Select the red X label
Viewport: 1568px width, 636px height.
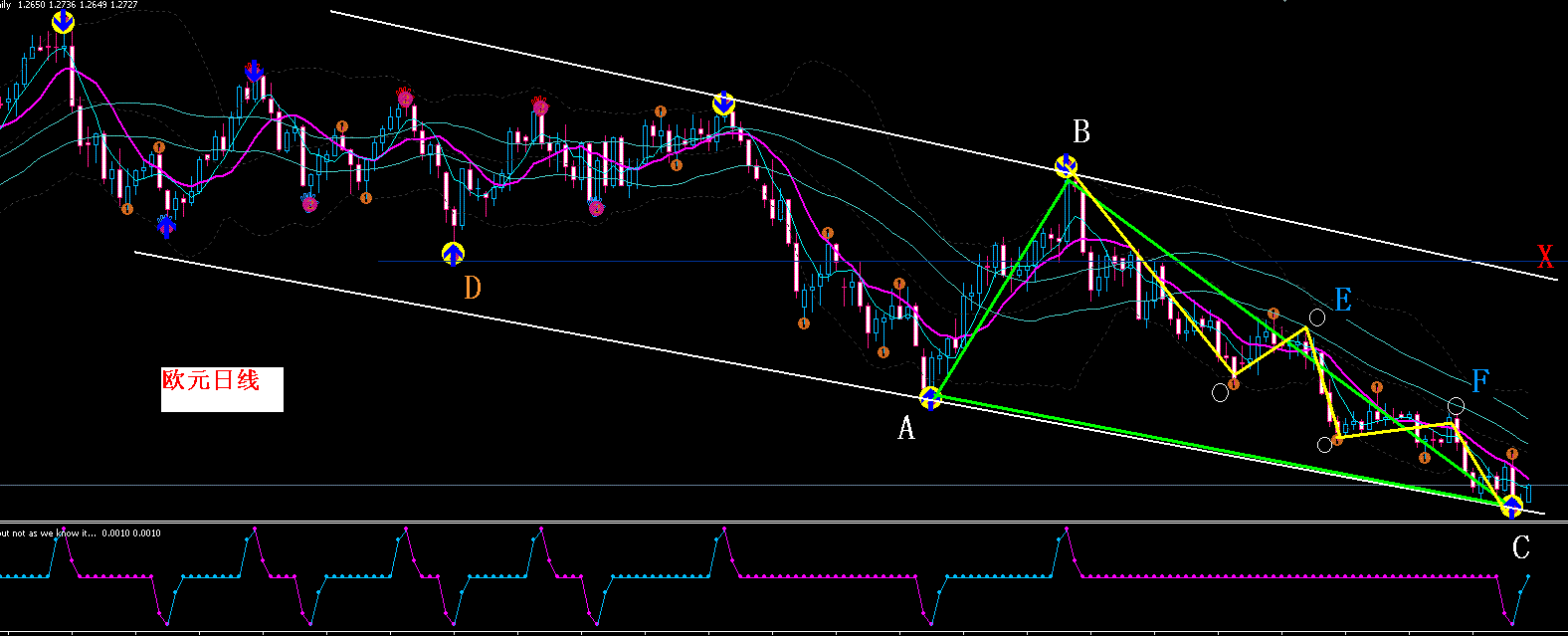tap(1545, 257)
